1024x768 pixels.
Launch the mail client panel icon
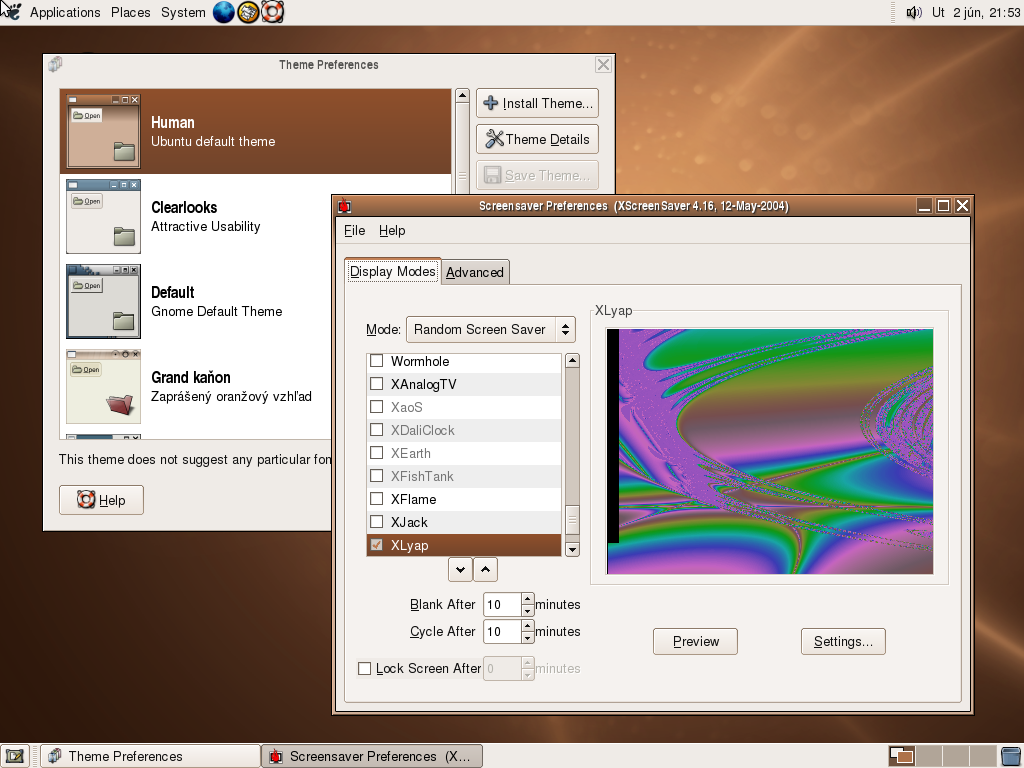[x=248, y=12]
